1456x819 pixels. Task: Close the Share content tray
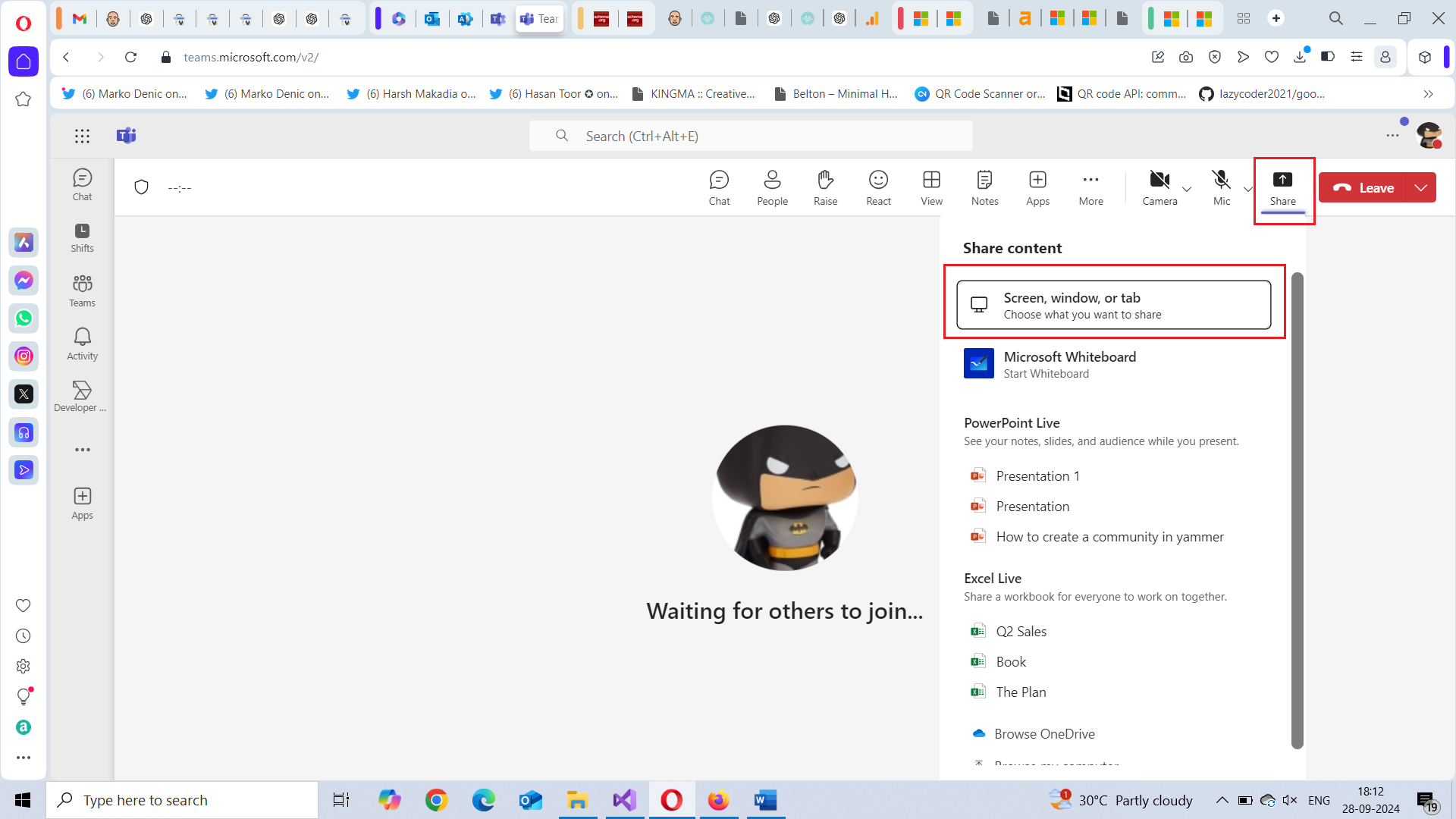click(x=1282, y=187)
